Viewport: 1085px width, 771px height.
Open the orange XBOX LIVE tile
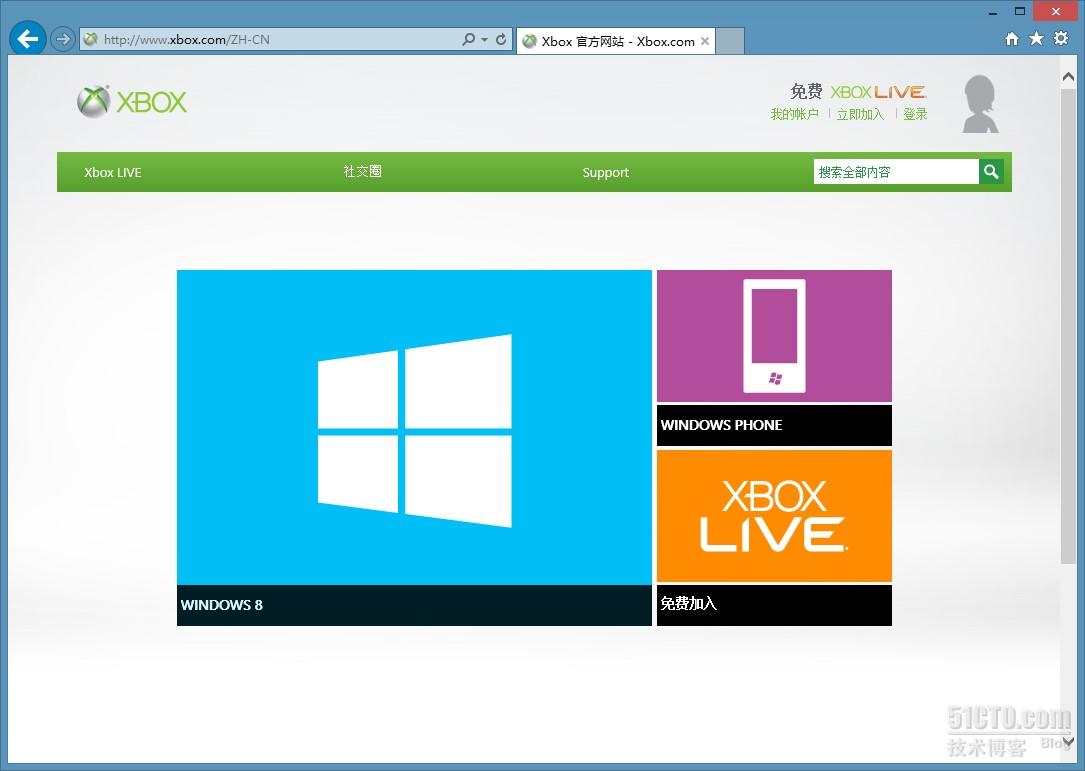[x=774, y=516]
